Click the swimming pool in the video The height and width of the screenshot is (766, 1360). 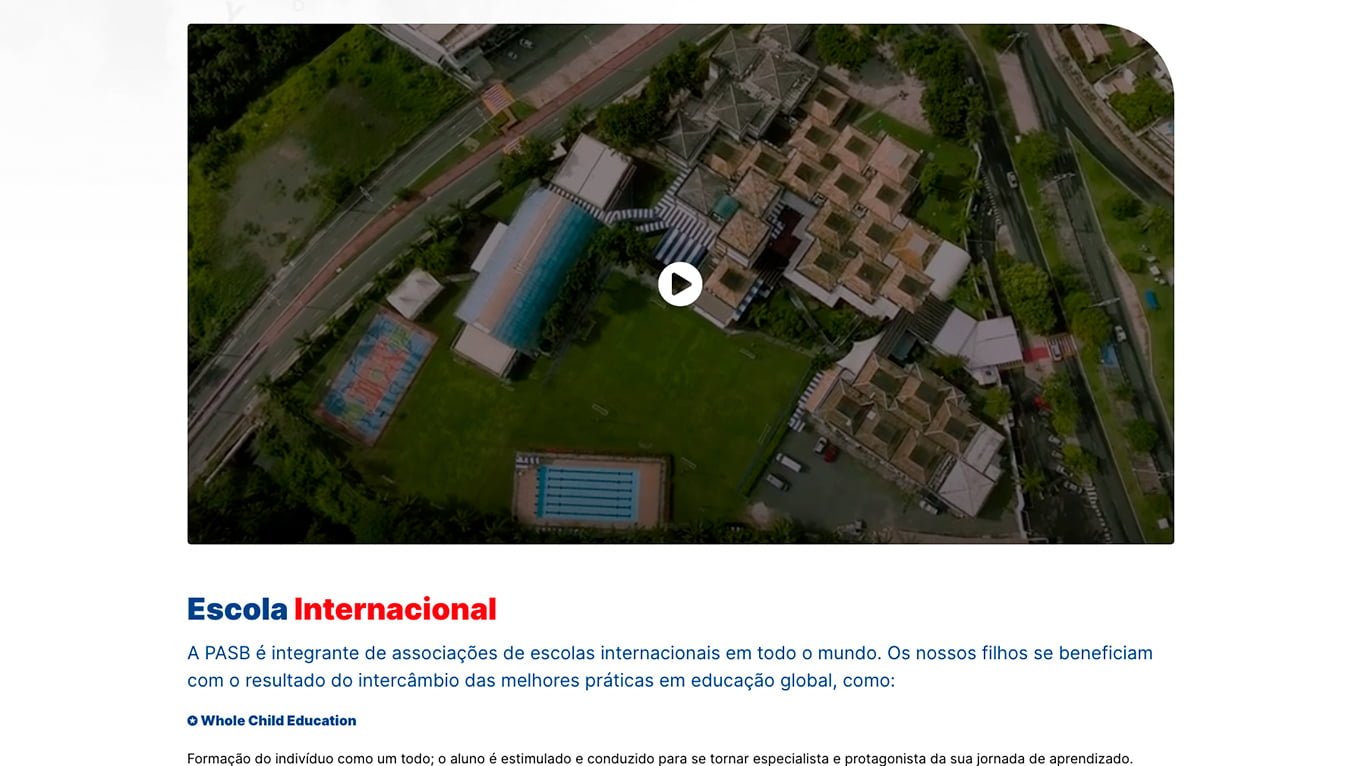(588, 493)
